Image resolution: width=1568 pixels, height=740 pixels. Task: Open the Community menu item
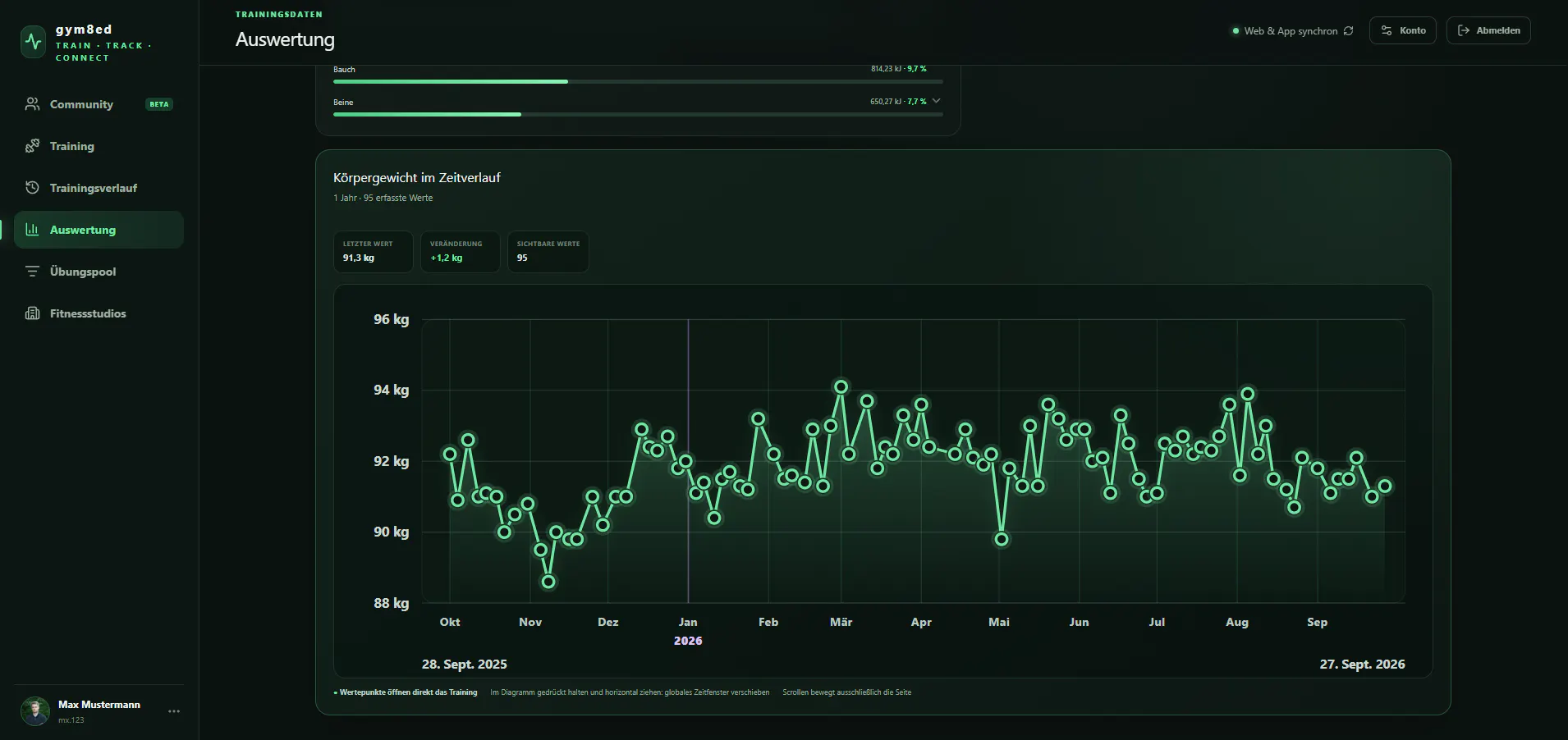pos(99,104)
